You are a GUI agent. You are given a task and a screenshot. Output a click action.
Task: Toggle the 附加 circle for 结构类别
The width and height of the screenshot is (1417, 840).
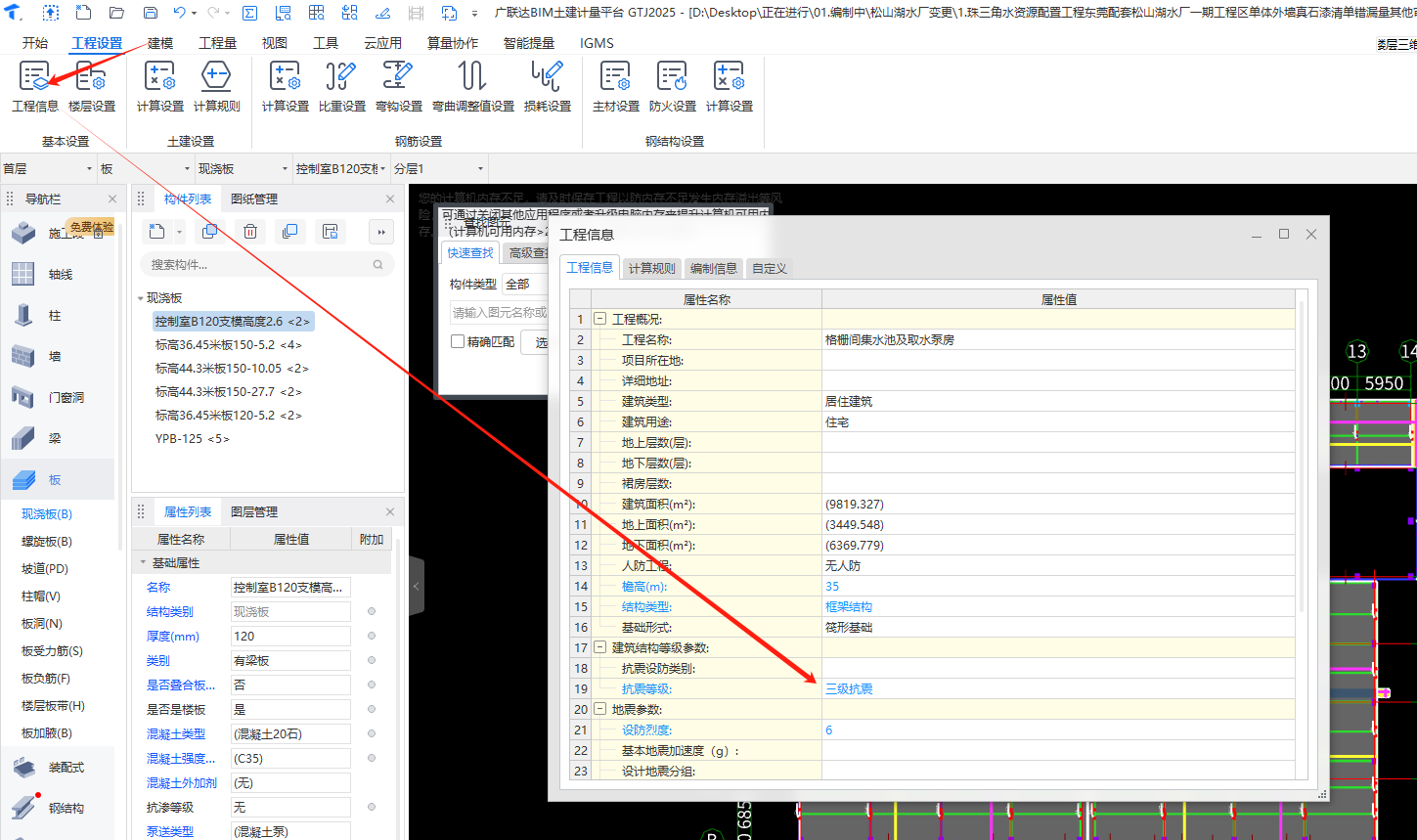[x=372, y=611]
